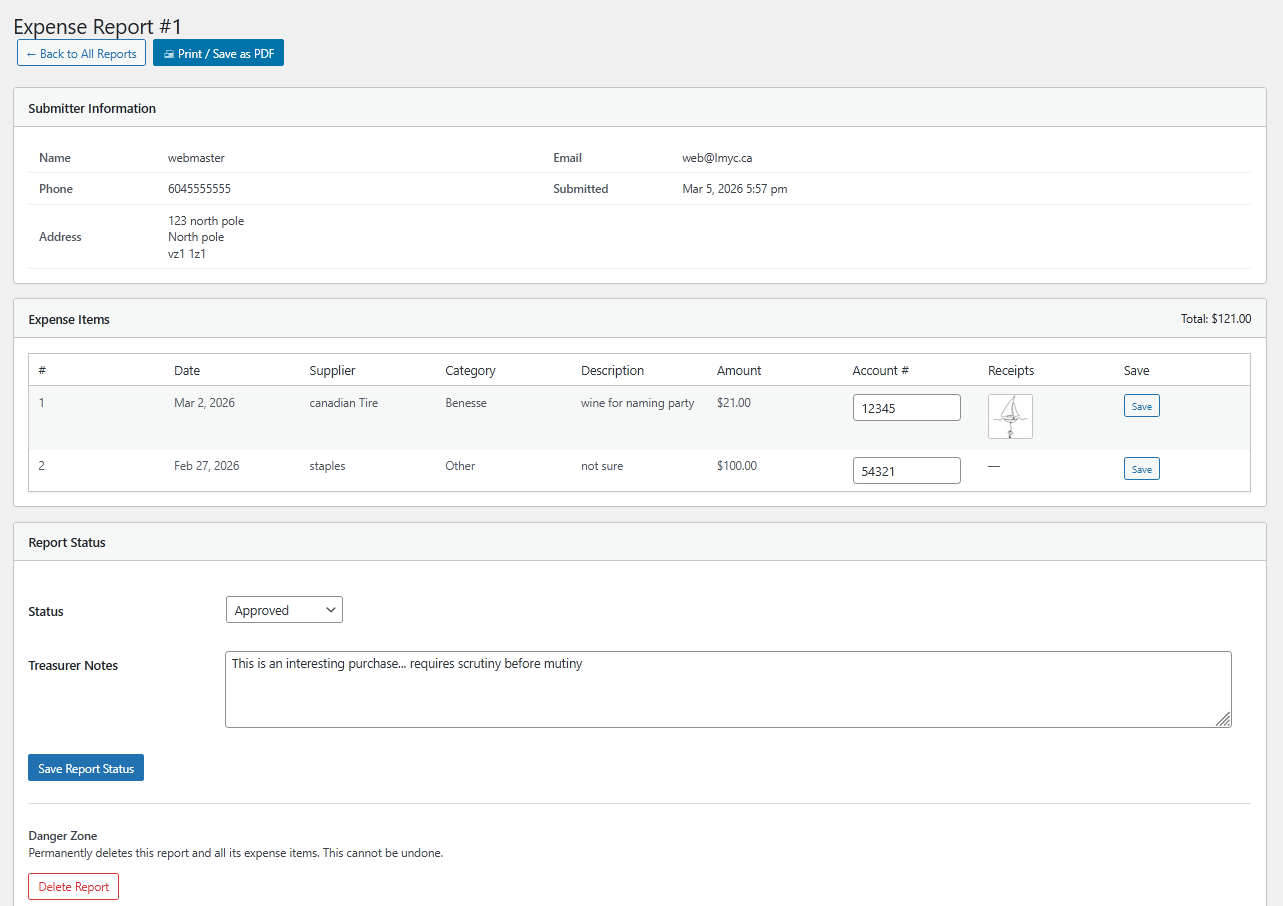The height and width of the screenshot is (906, 1283).
Task: Open the Status dropdown showing Approved
Action: pyautogui.click(x=284, y=610)
